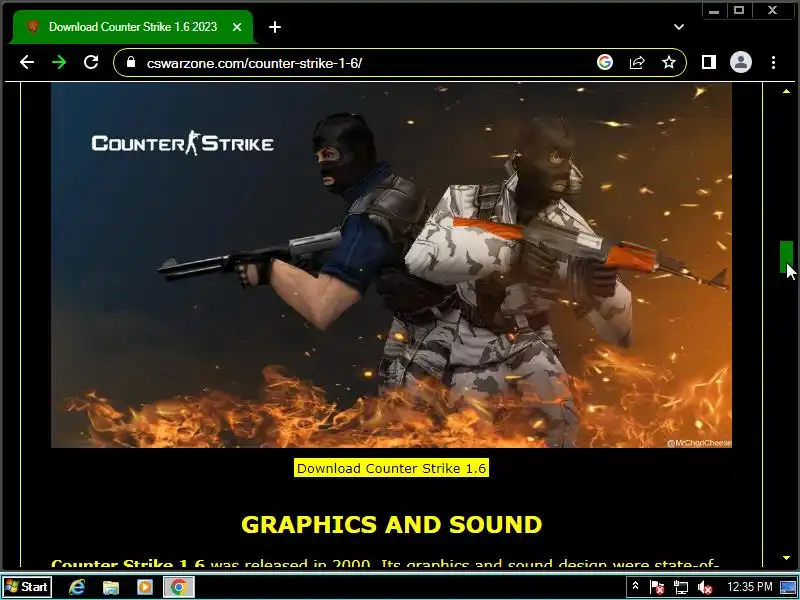Close the Download Counter Strike tab
Image resolution: width=800 pixels, height=600 pixels.
point(237,27)
